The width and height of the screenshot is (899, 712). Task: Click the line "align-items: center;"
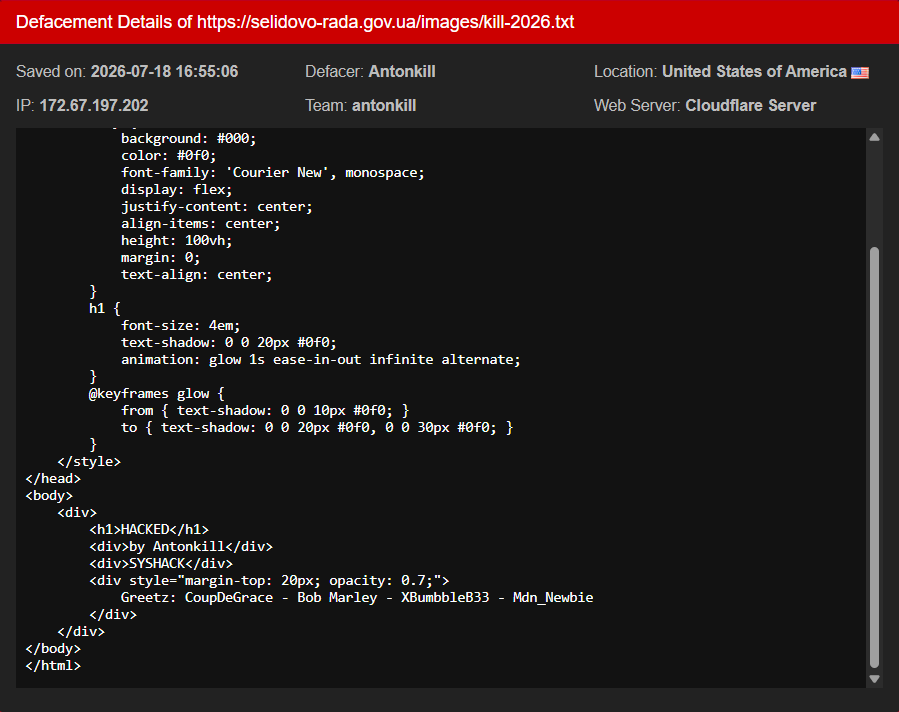[x=201, y=224]
